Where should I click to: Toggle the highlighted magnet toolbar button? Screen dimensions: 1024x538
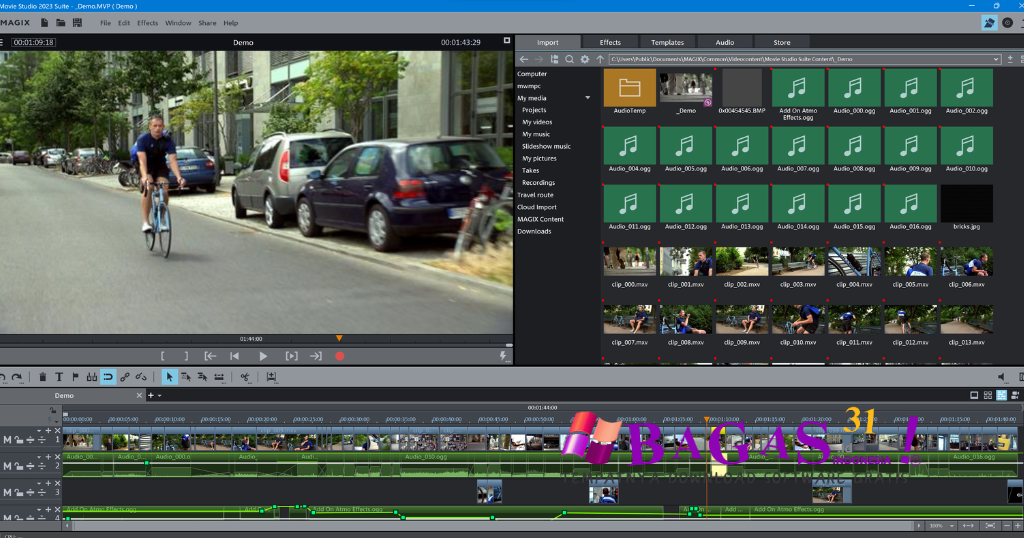tap(108, 377)
